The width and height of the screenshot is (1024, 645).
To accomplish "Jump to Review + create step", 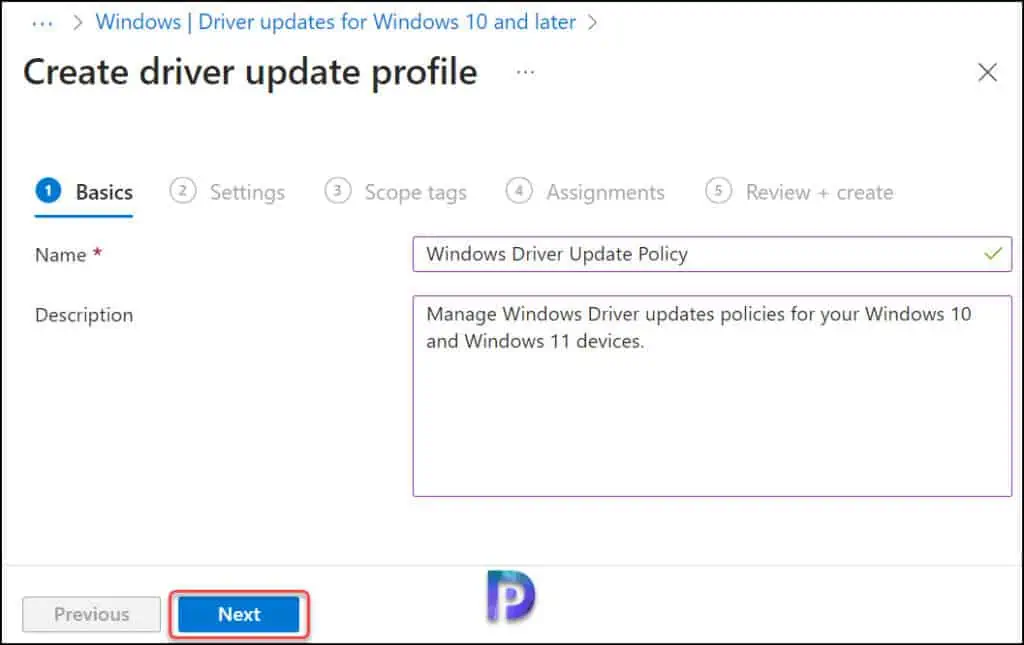I will click(799, 192).
